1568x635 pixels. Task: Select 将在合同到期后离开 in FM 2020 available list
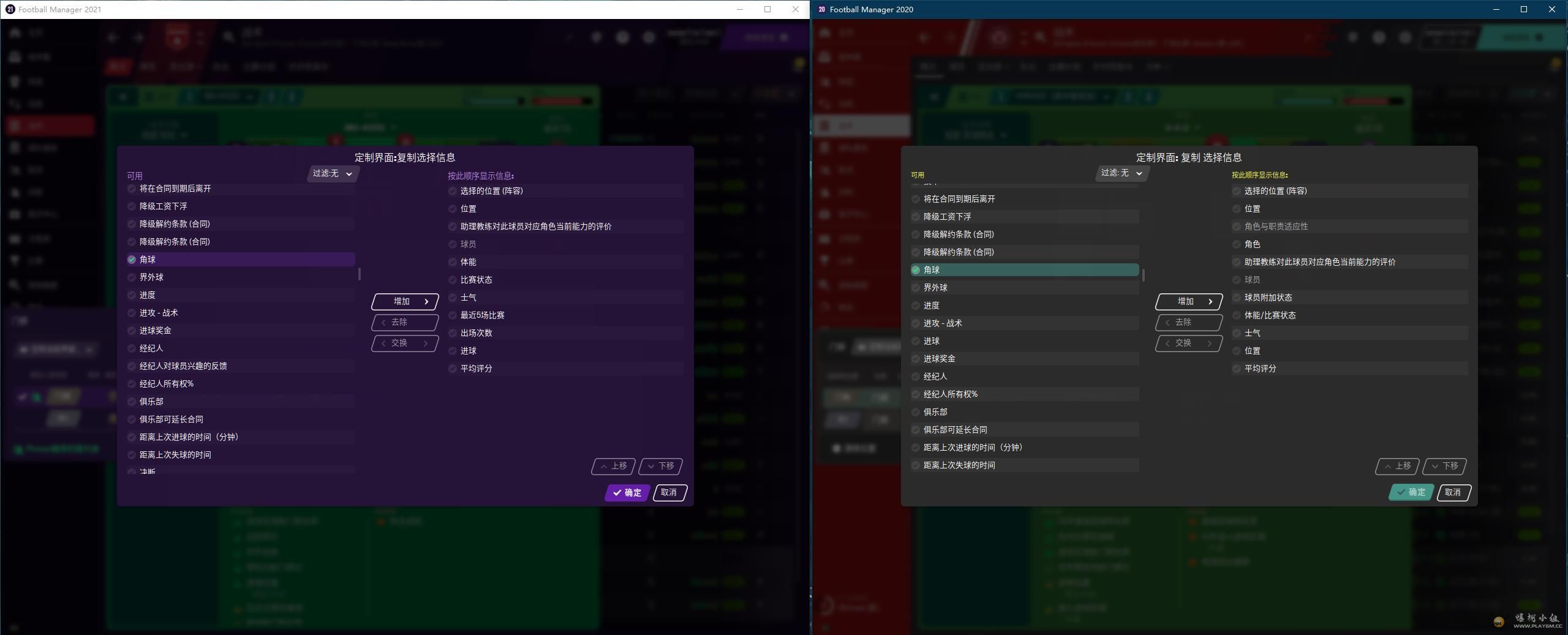(1025, 199)
